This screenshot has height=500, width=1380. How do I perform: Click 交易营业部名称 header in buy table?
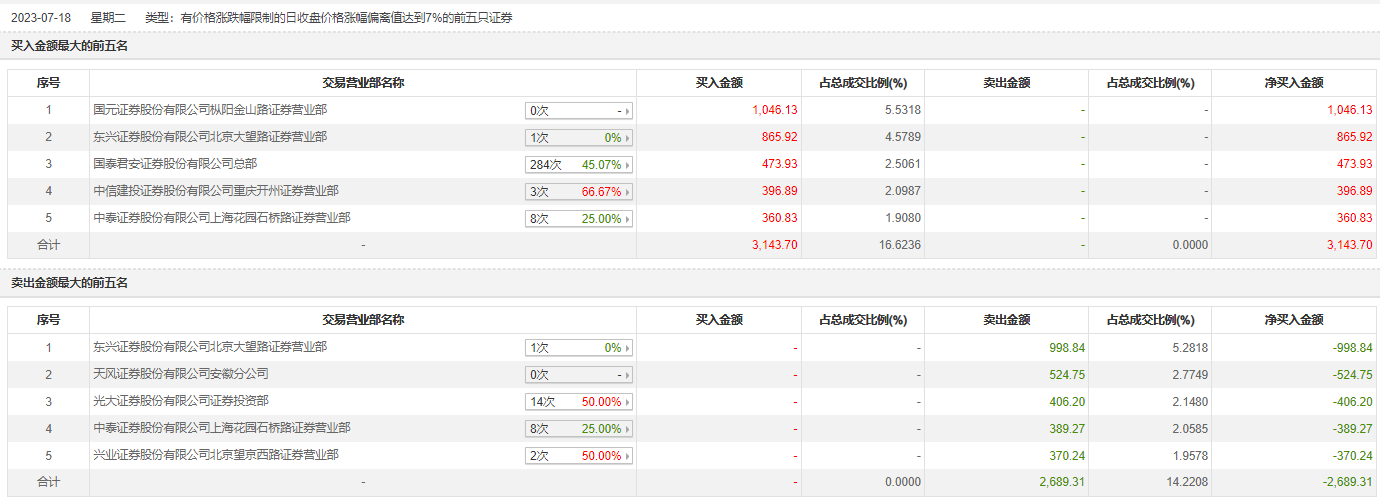point(363,83)
